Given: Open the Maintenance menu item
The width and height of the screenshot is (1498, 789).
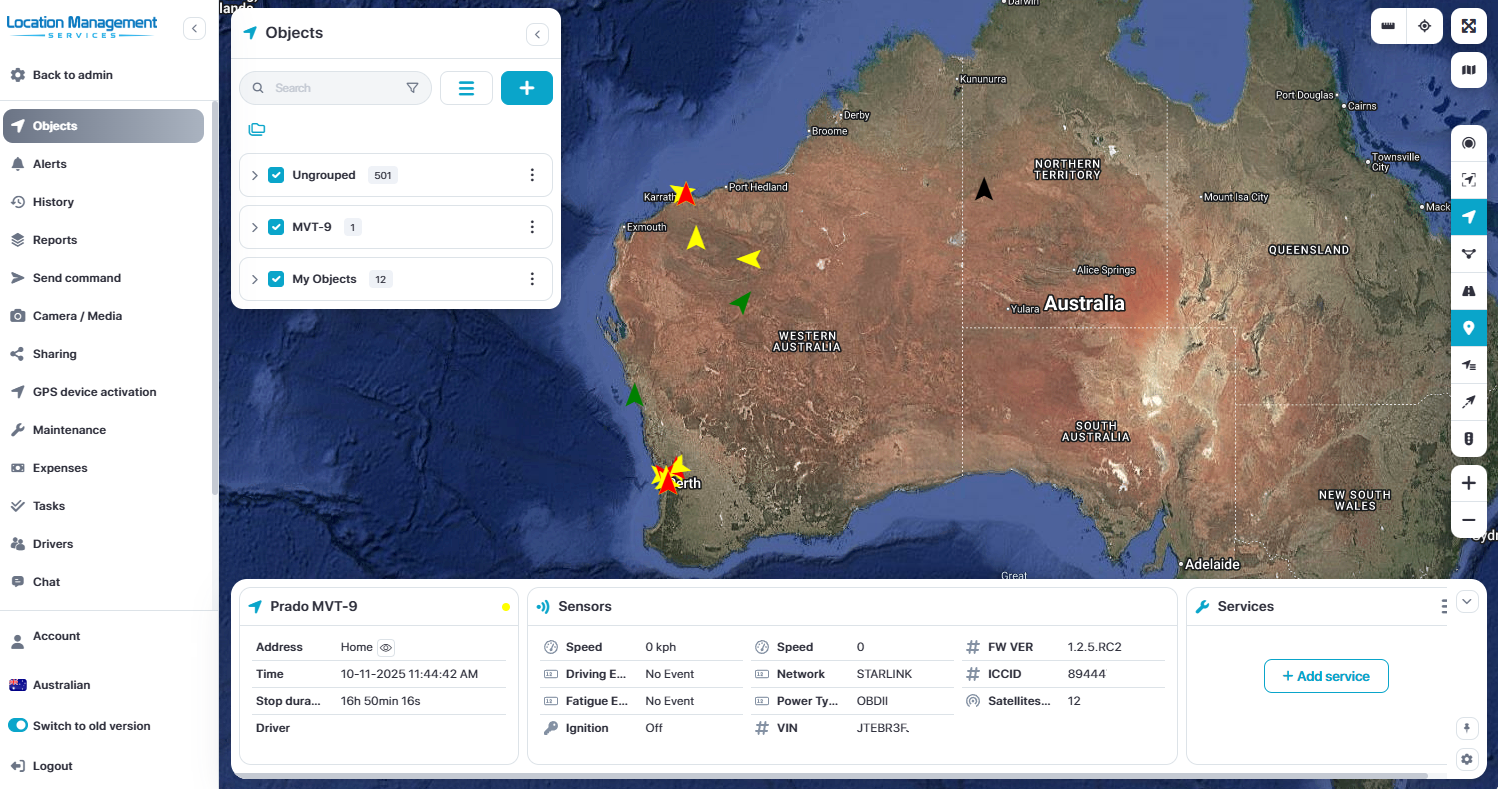Looking at the screenshot, I should [x=104, y=430].
